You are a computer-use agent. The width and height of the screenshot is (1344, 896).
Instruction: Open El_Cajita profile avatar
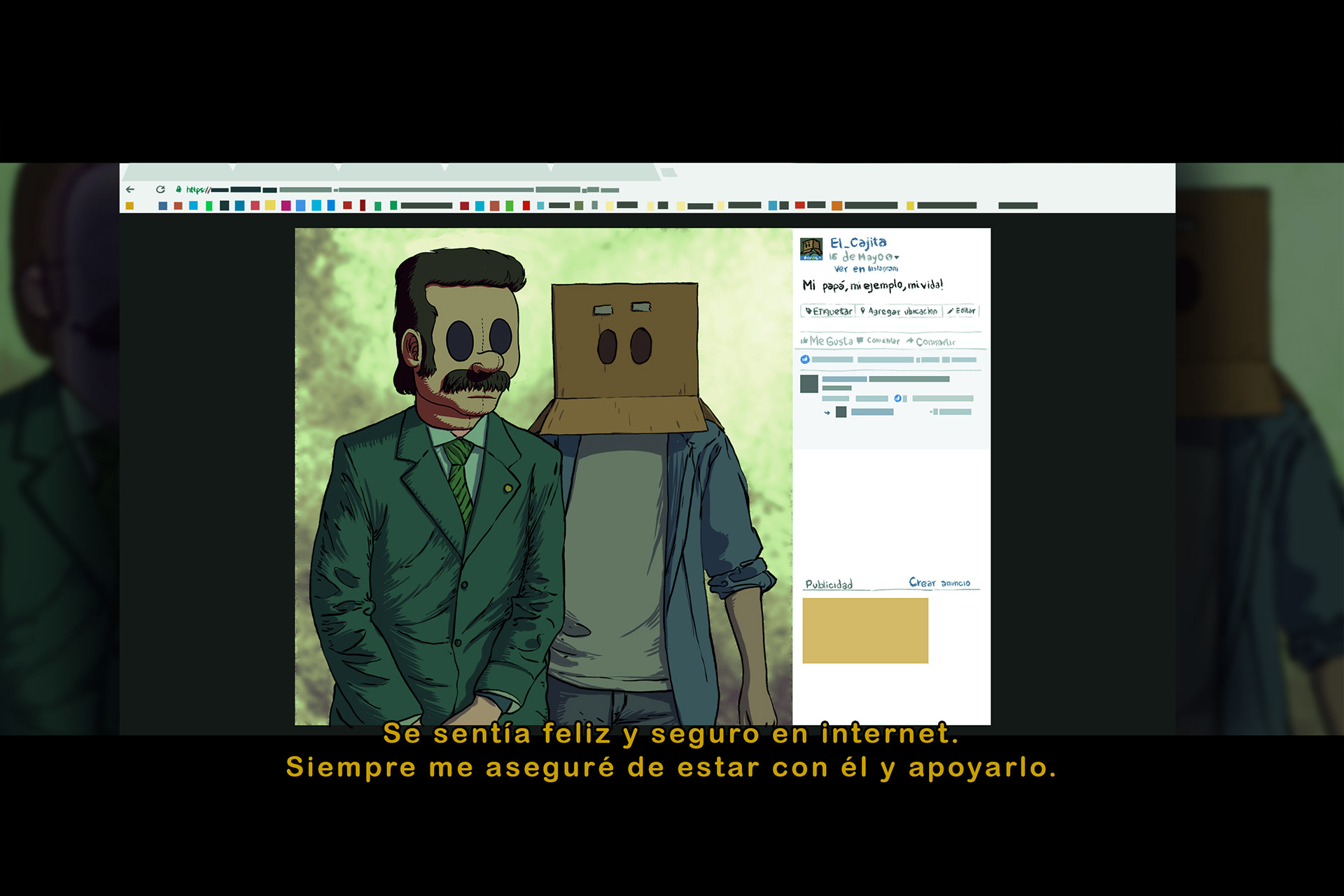(x=811, y=248)
